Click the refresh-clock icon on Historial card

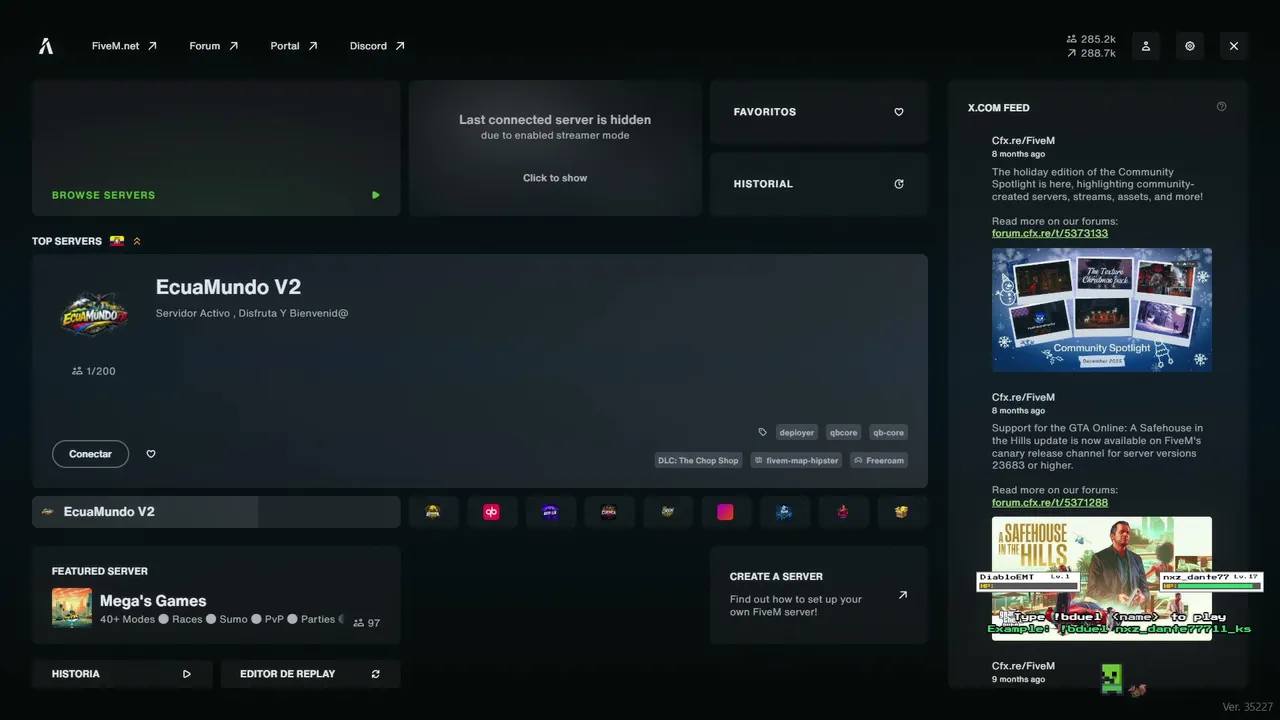tap(899, 184)
